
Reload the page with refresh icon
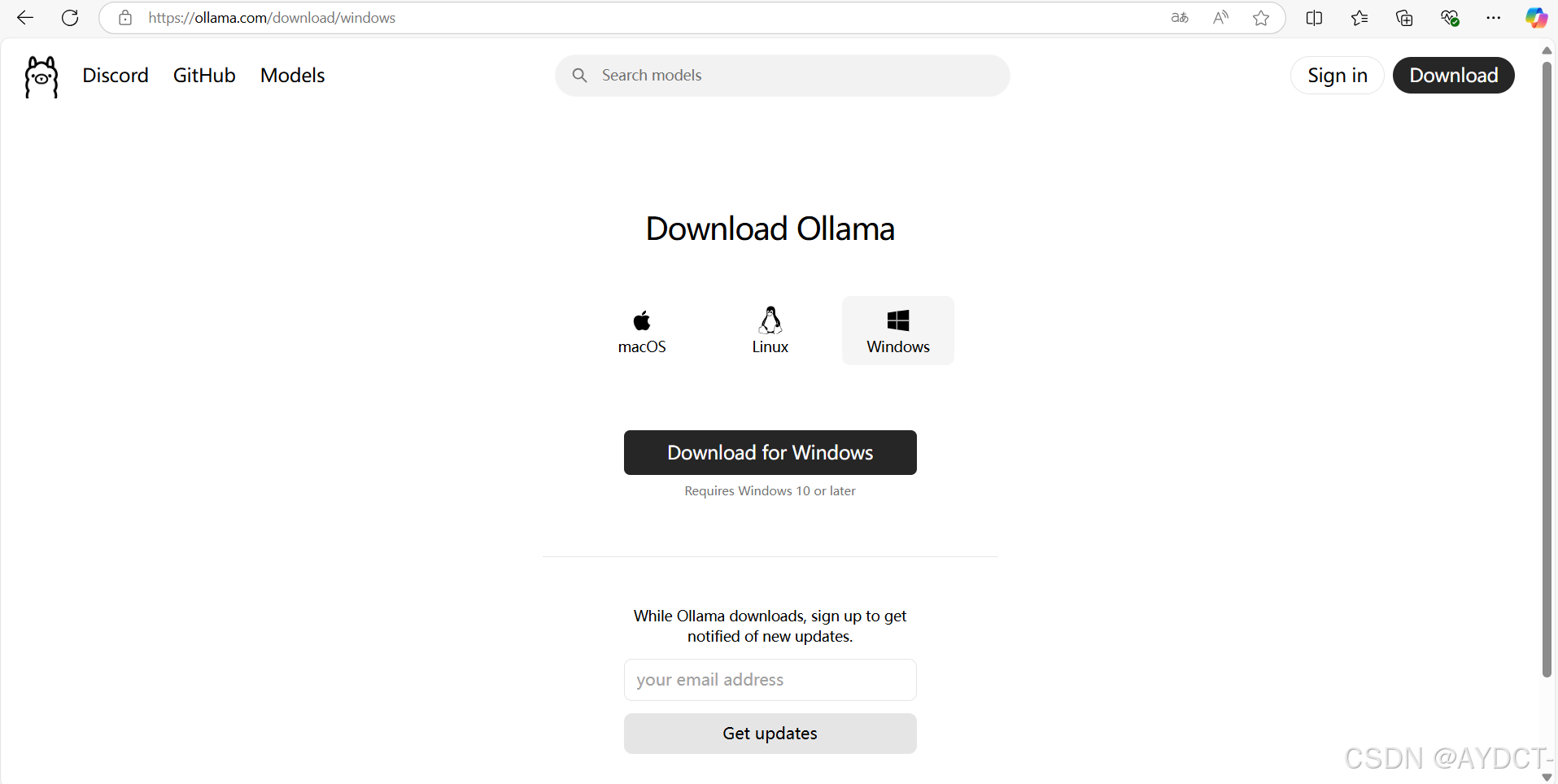(x=70, y=18)
